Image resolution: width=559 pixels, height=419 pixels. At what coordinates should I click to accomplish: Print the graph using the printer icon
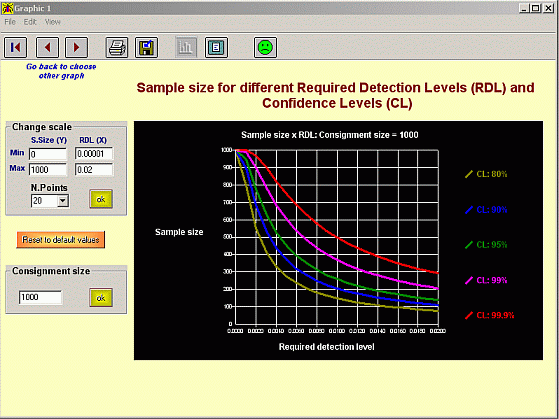[117, 47]
